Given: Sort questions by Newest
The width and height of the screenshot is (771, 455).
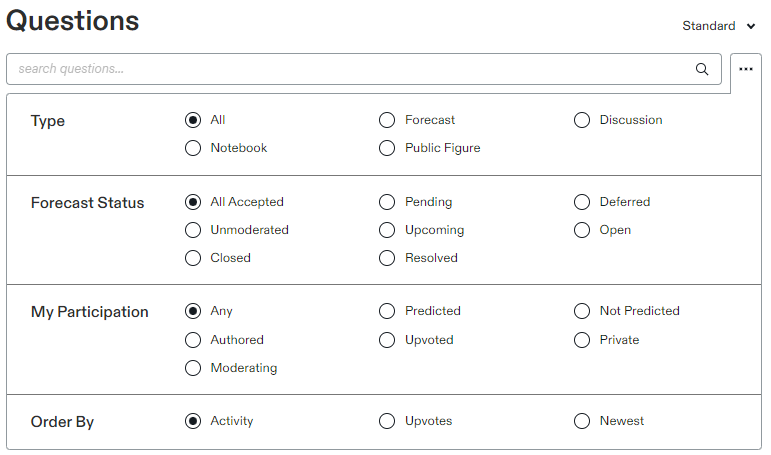Looking at the screenshot, I should pyautogui.click(x=582, y=422).
